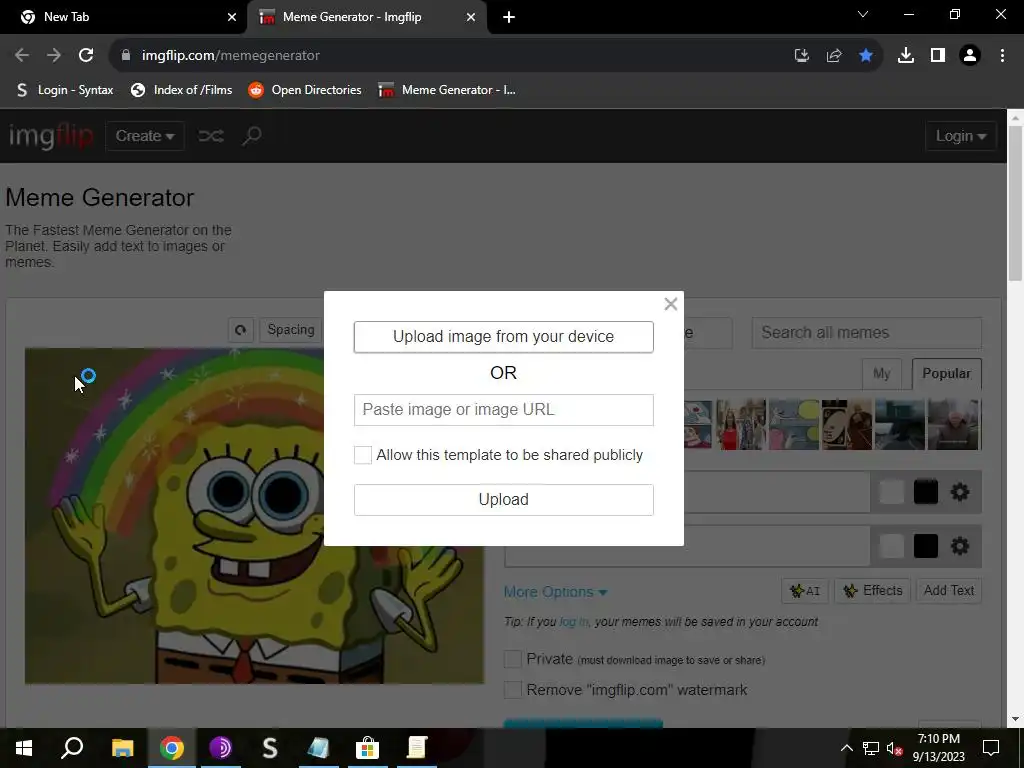The height and width of the screenshot is (768, 1024).
Task: Open first text box settings gear
Action: (x=959, y=492)
